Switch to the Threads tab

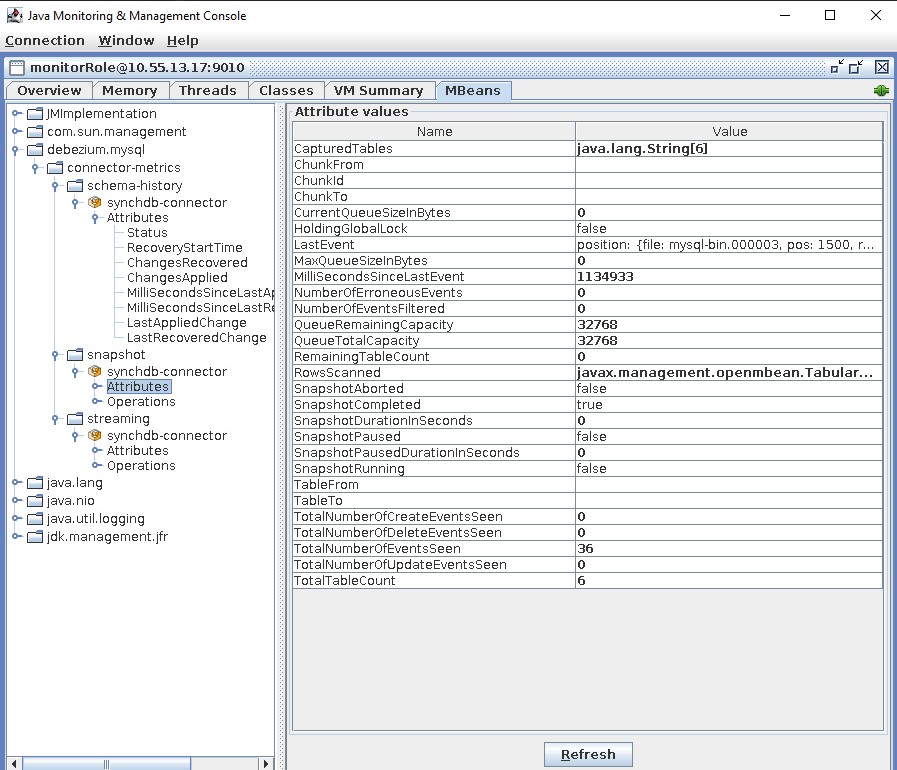207,90
